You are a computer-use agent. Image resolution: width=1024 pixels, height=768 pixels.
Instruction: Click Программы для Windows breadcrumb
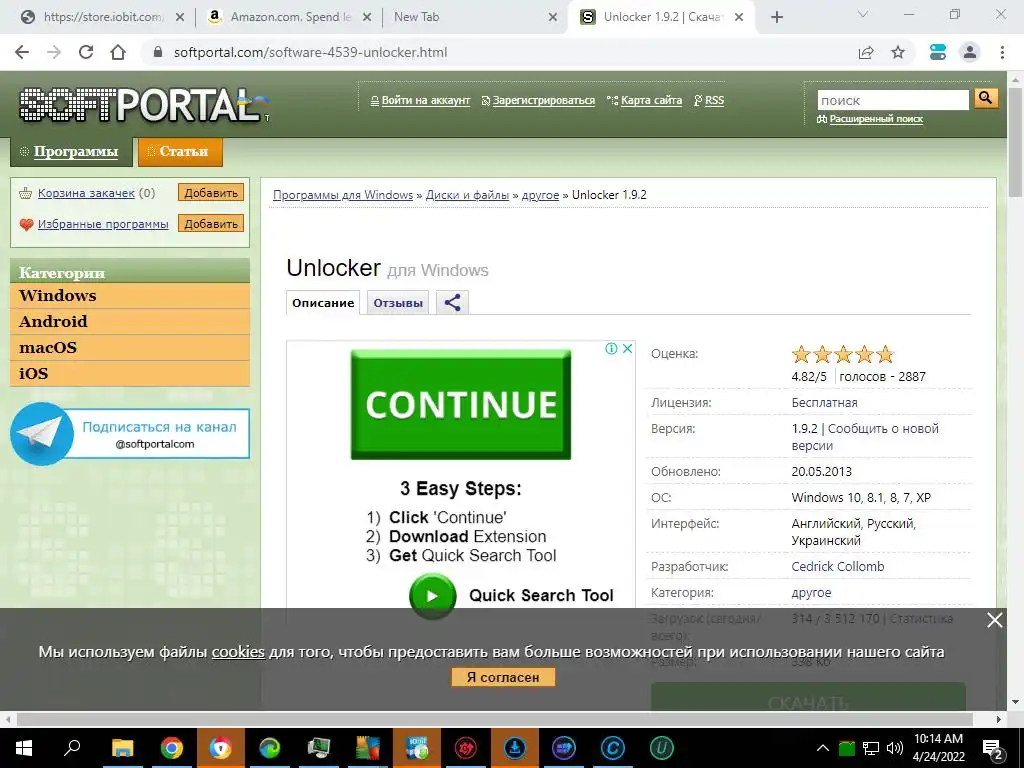pos(343,195)
